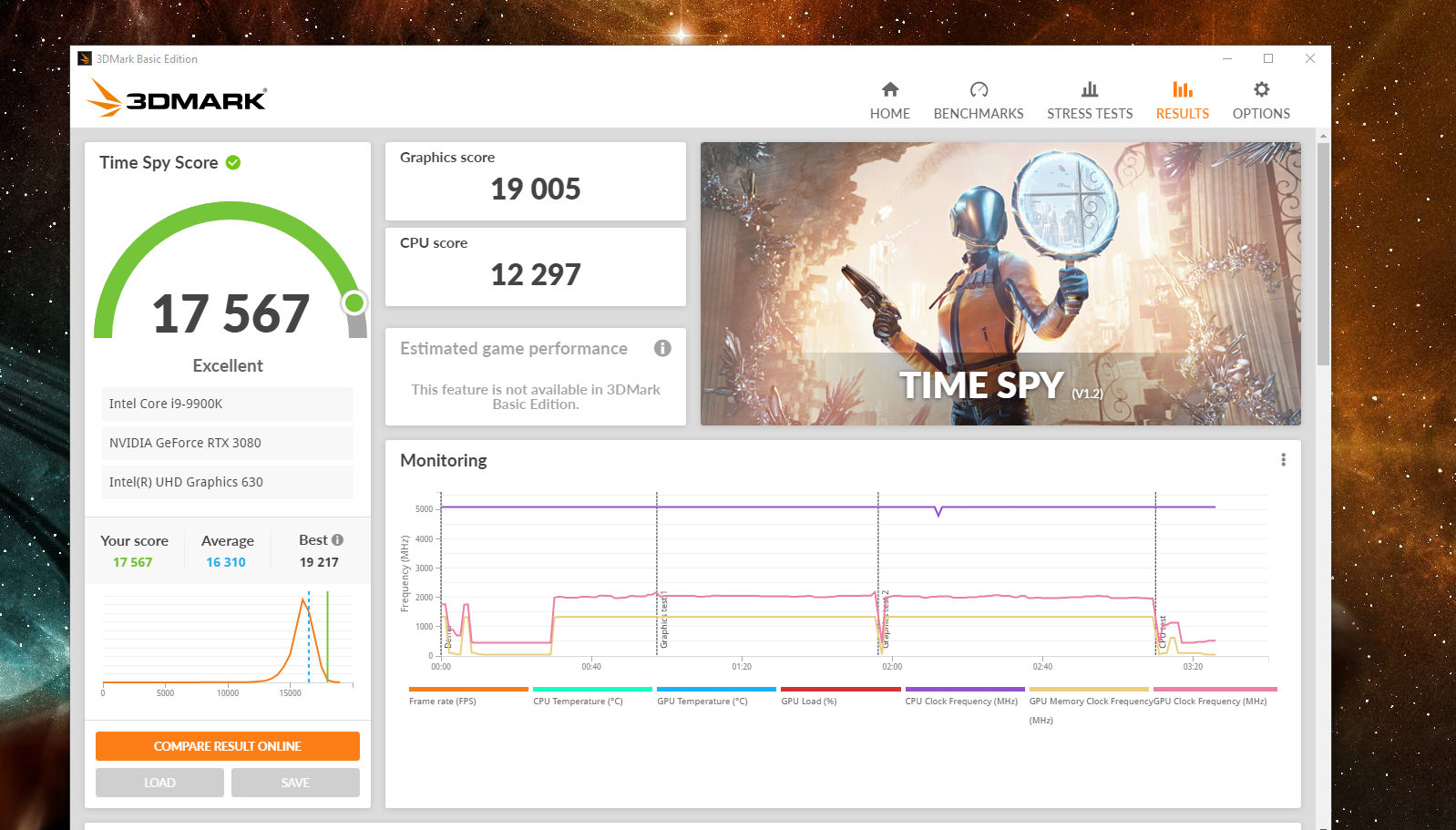The width and height of the screenshot is (1456, 830).
Task: Click the Frame rate (FPS) legend swatch
Action: pyautogui.click(x=468, y=689)
